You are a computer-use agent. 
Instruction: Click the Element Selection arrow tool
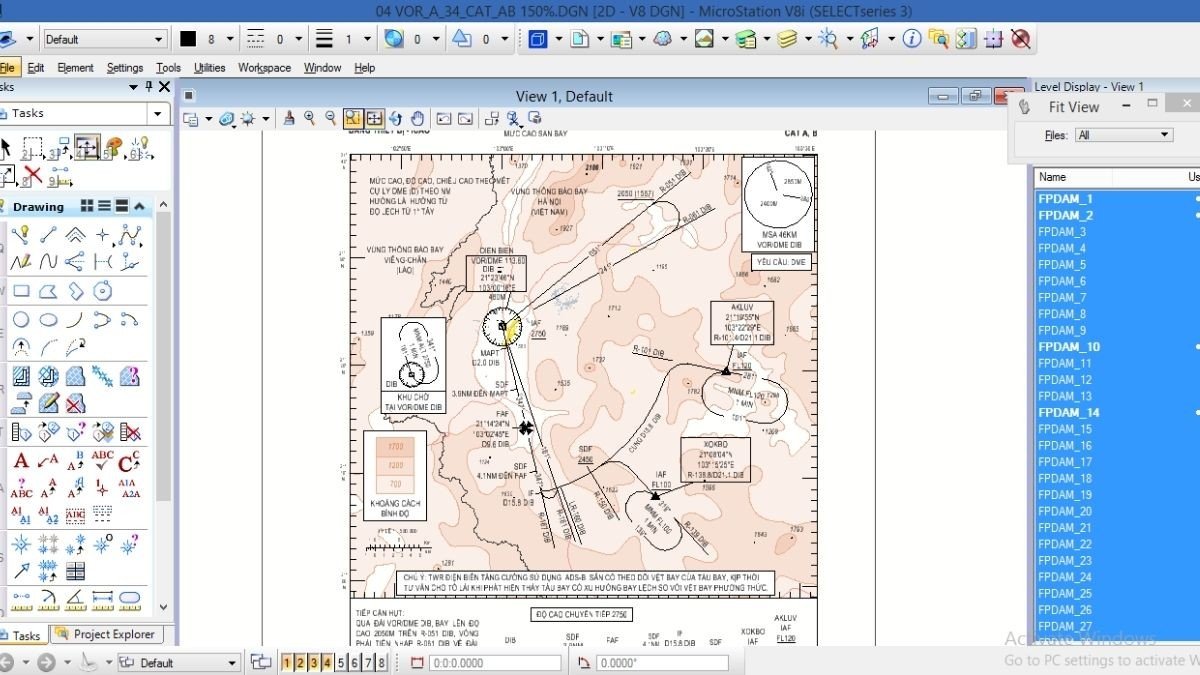point(5,148)
